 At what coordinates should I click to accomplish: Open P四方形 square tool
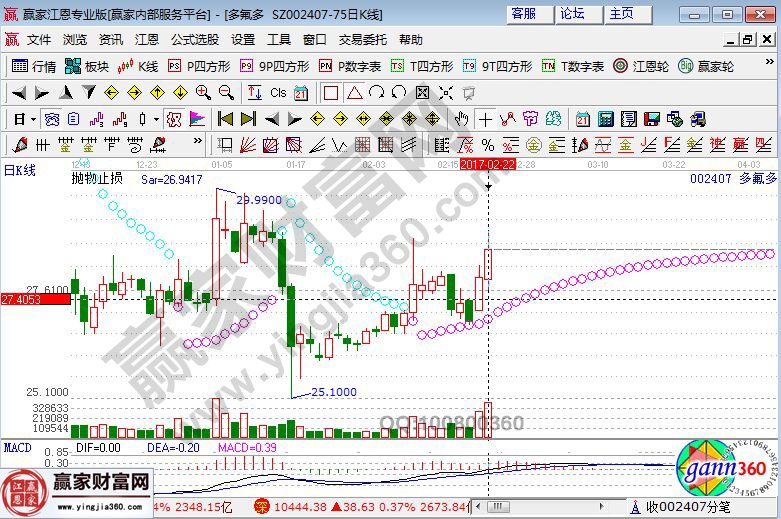(x=199, y=66)
